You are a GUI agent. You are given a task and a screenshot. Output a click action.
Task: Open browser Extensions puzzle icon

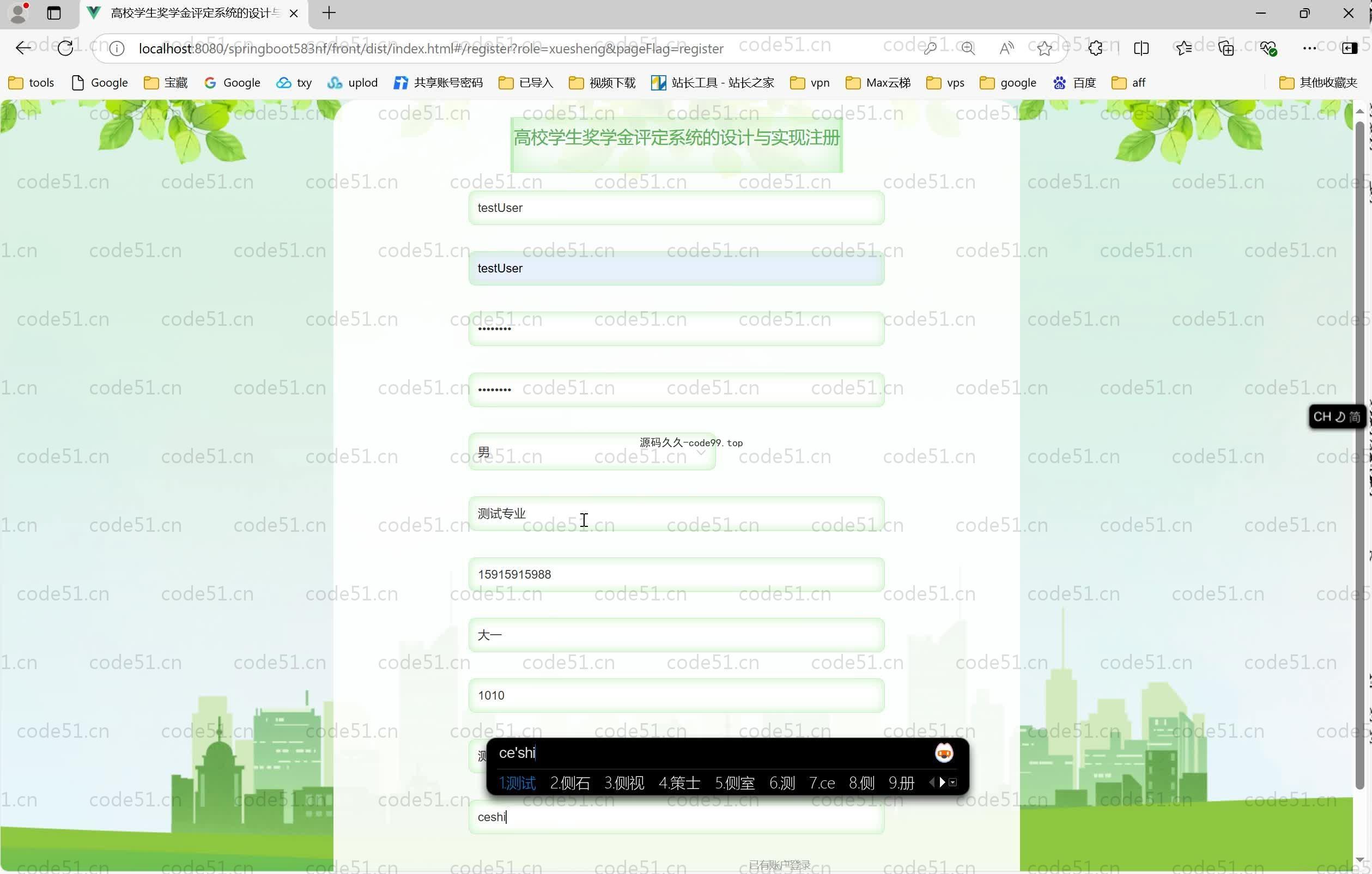[x=1095, y=48]
